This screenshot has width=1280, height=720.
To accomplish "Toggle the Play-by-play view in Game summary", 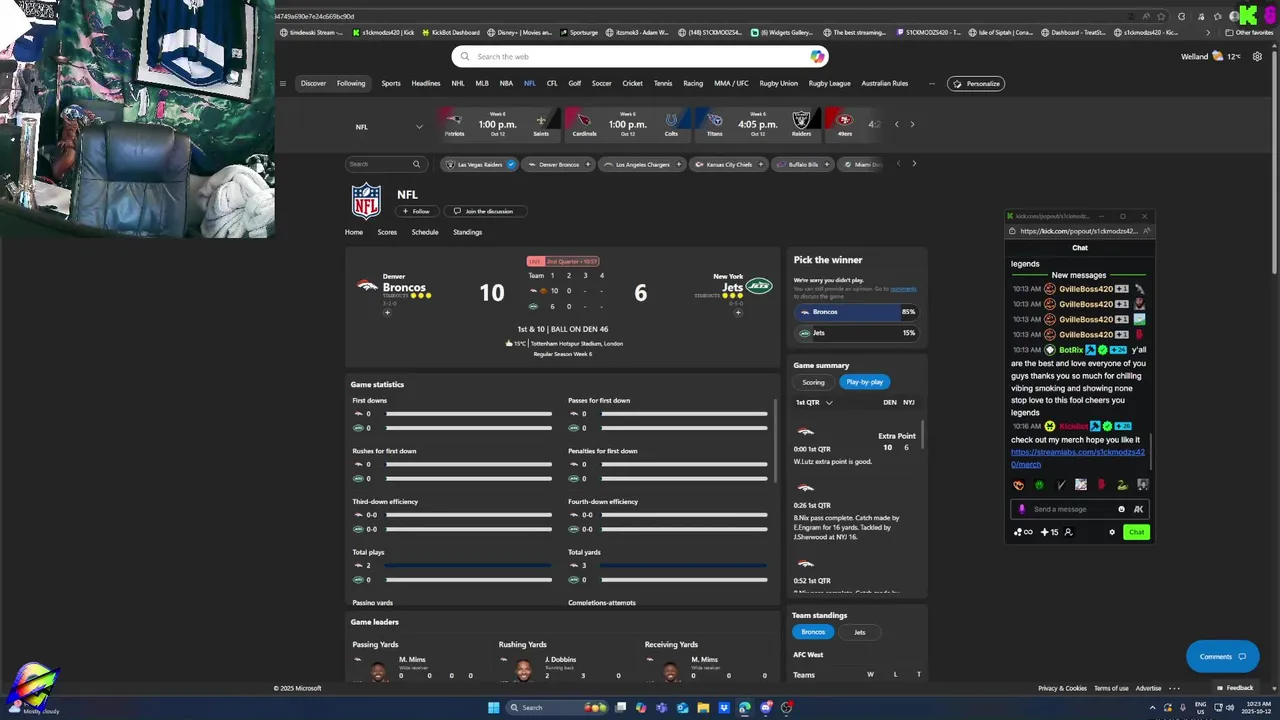I will click(x=865, y=382).
